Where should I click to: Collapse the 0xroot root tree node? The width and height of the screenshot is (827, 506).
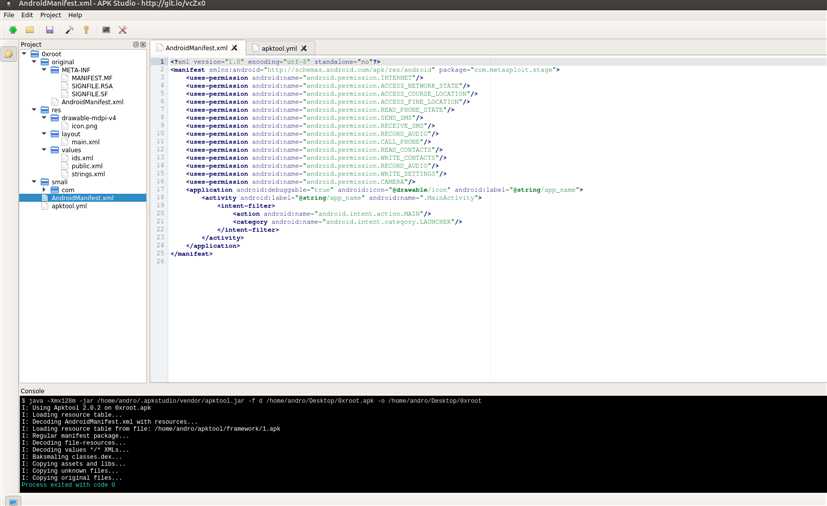24,53
